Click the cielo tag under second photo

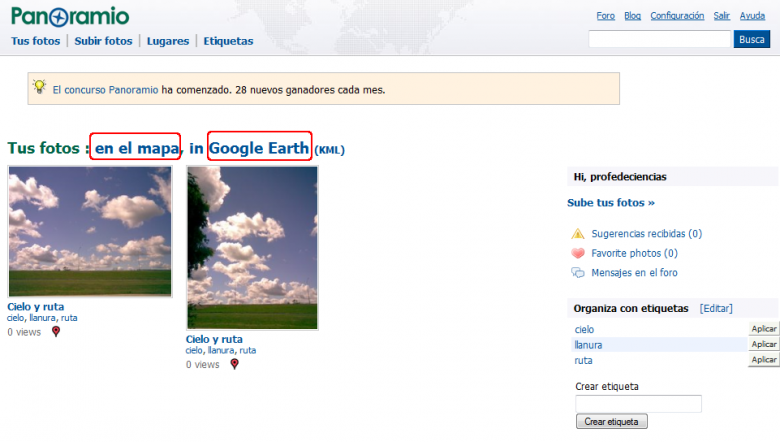click(194, 350)
